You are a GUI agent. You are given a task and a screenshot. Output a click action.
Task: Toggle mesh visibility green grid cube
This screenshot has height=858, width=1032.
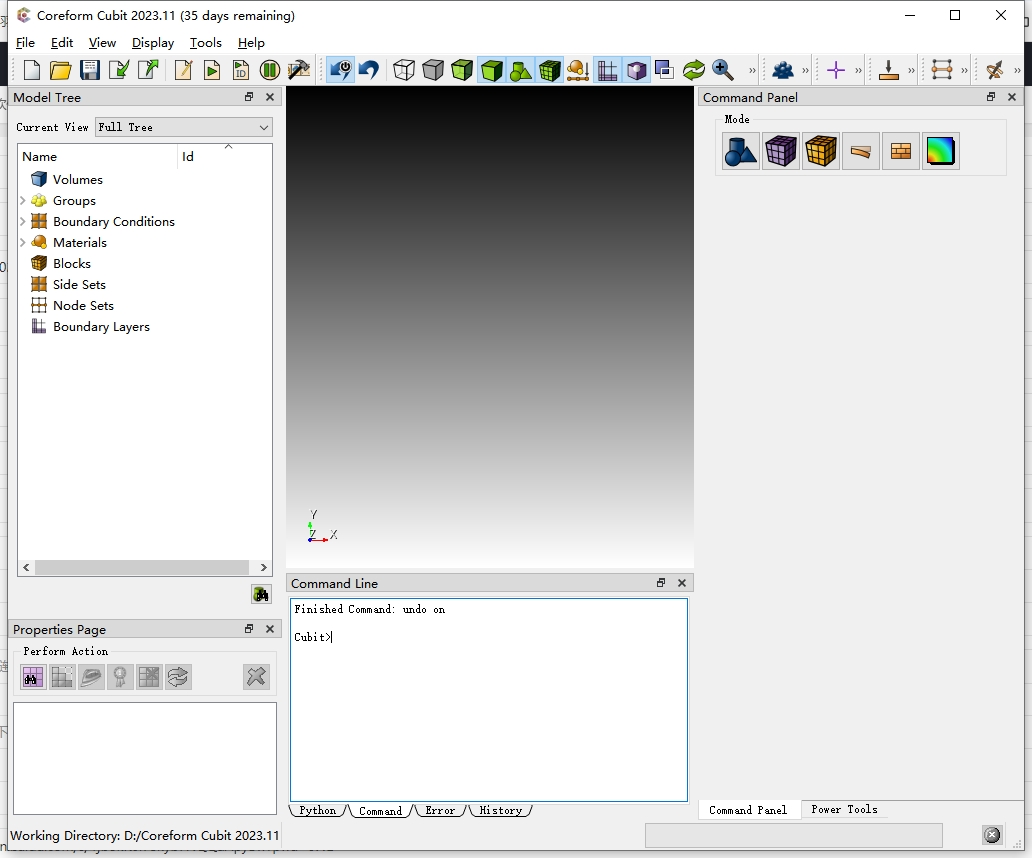(550, 70)
